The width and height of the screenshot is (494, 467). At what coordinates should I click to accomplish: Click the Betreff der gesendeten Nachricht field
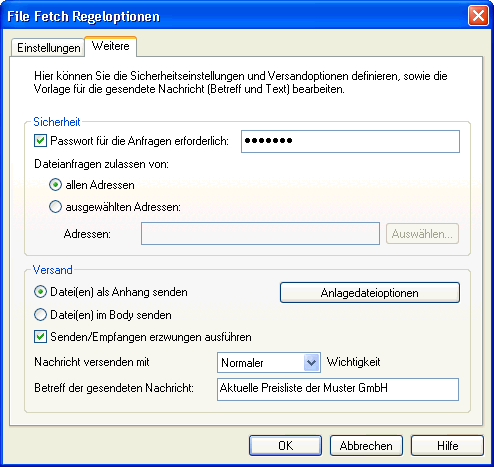coord(338,389)
